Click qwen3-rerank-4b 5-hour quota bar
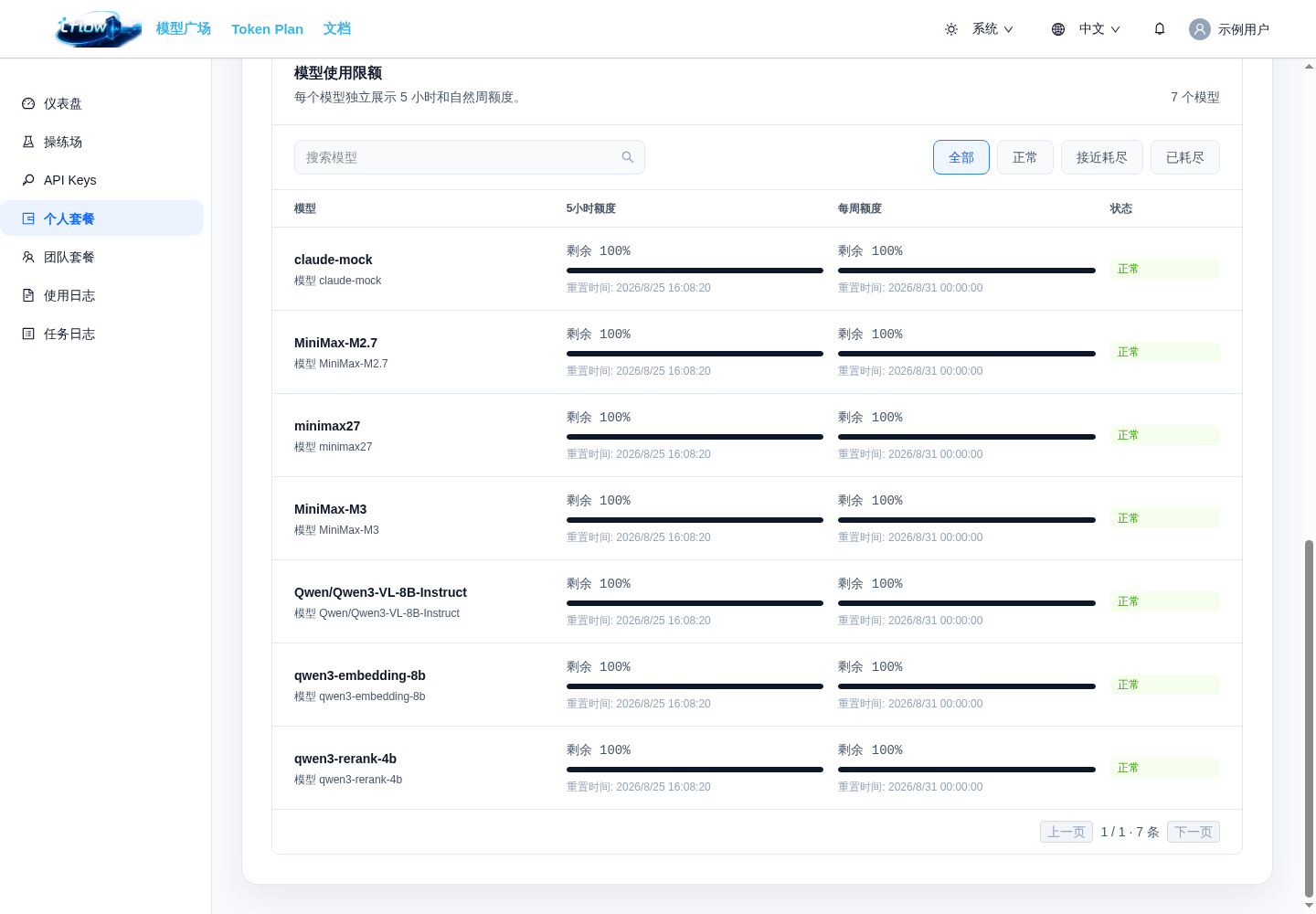The image size is (1316, 914). (695, 770)
